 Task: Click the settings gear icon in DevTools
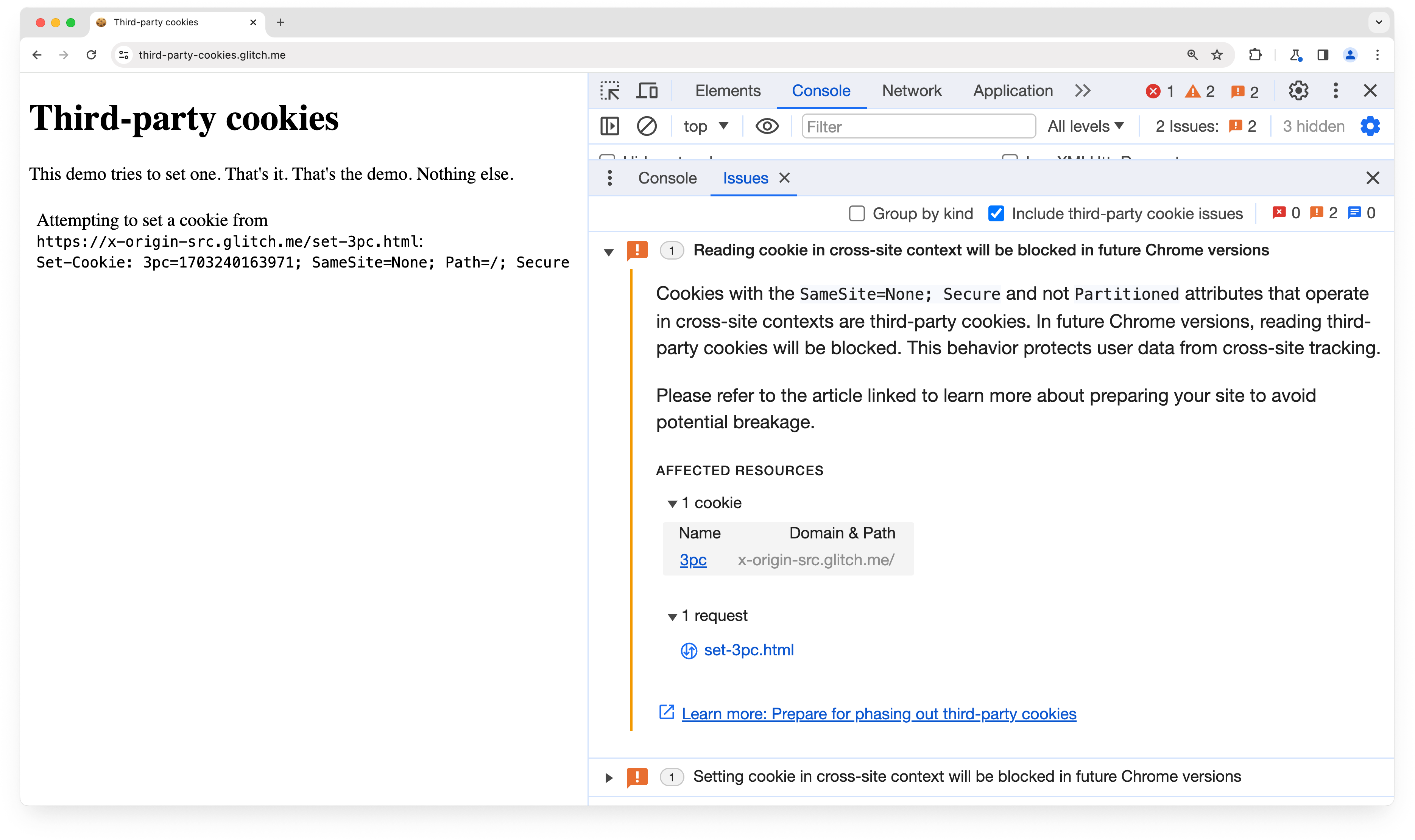coord(1298,90)
